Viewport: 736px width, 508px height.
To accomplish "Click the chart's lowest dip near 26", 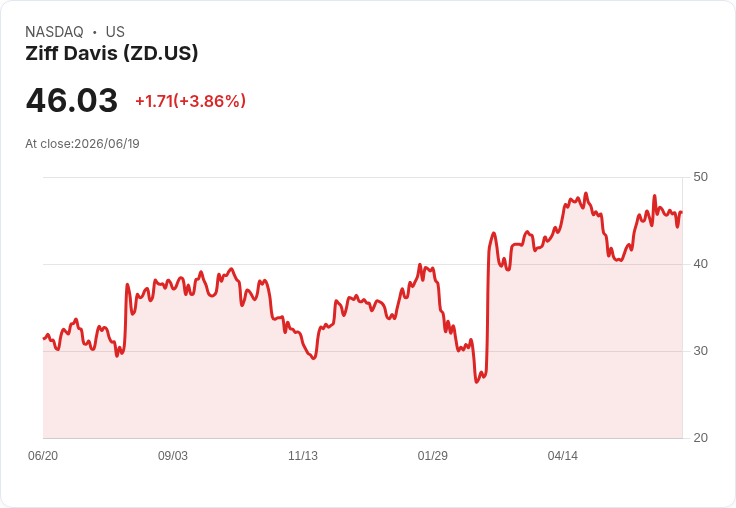I will coord(476,382).
